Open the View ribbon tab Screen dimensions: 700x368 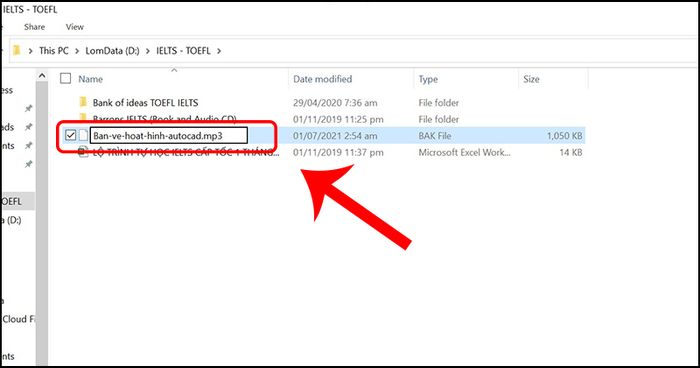coord(75,27)
